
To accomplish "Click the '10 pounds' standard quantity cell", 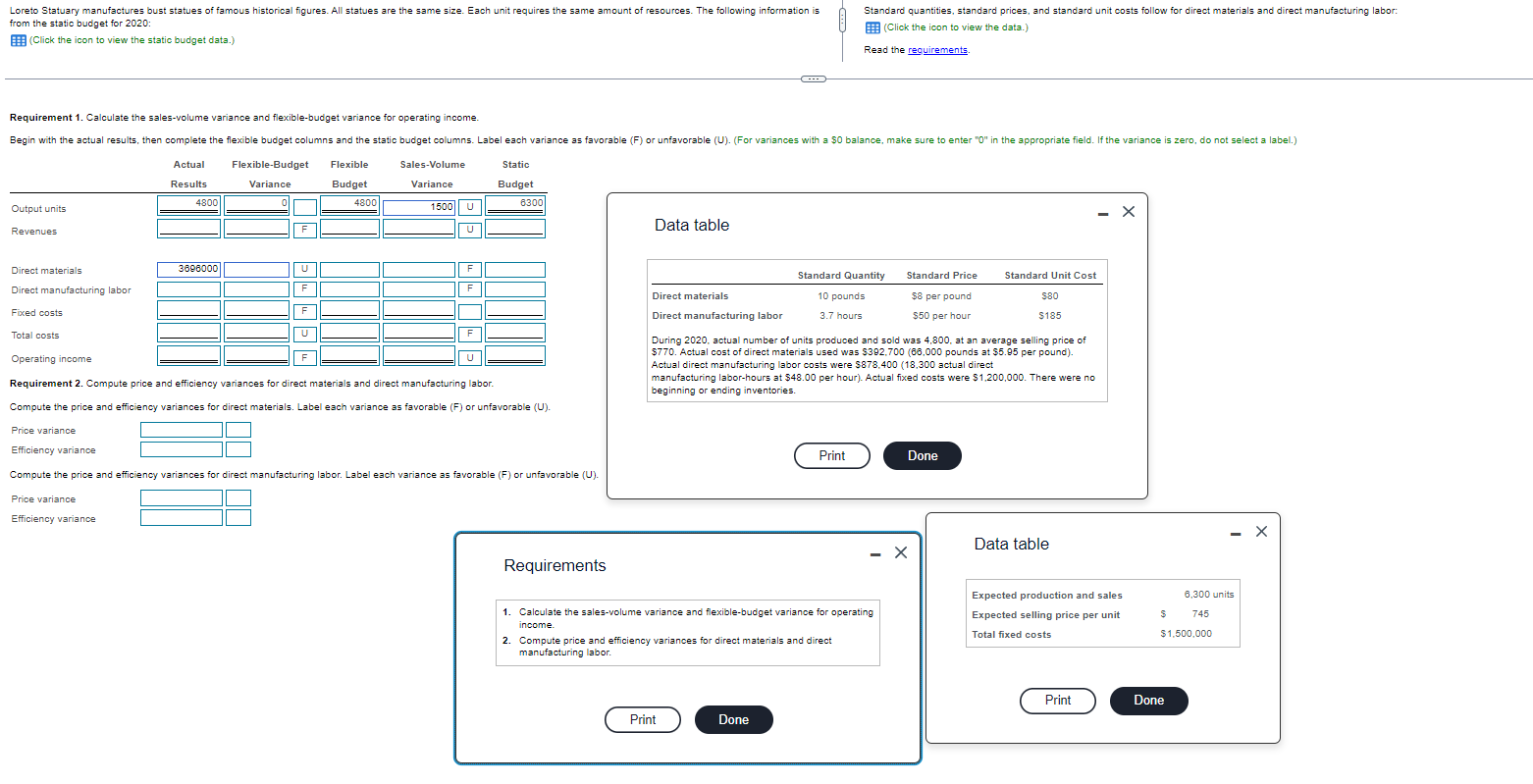I will pyautogui.click(x=841, y=296).
